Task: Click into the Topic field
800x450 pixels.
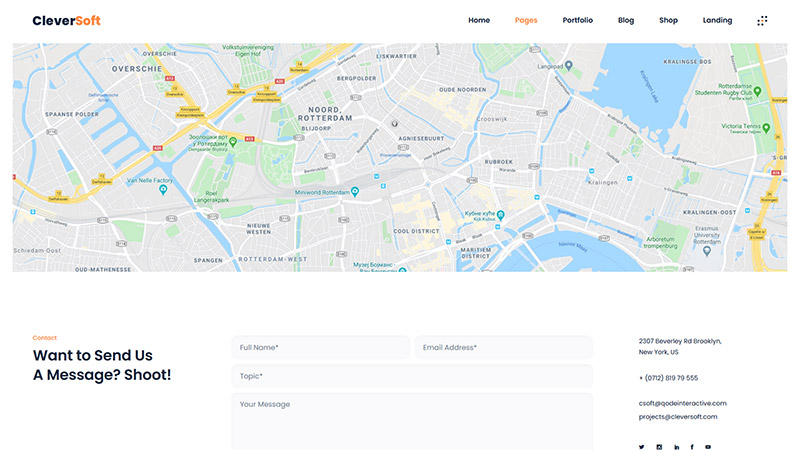Action: pyautogui.click(x=412, y=376)
